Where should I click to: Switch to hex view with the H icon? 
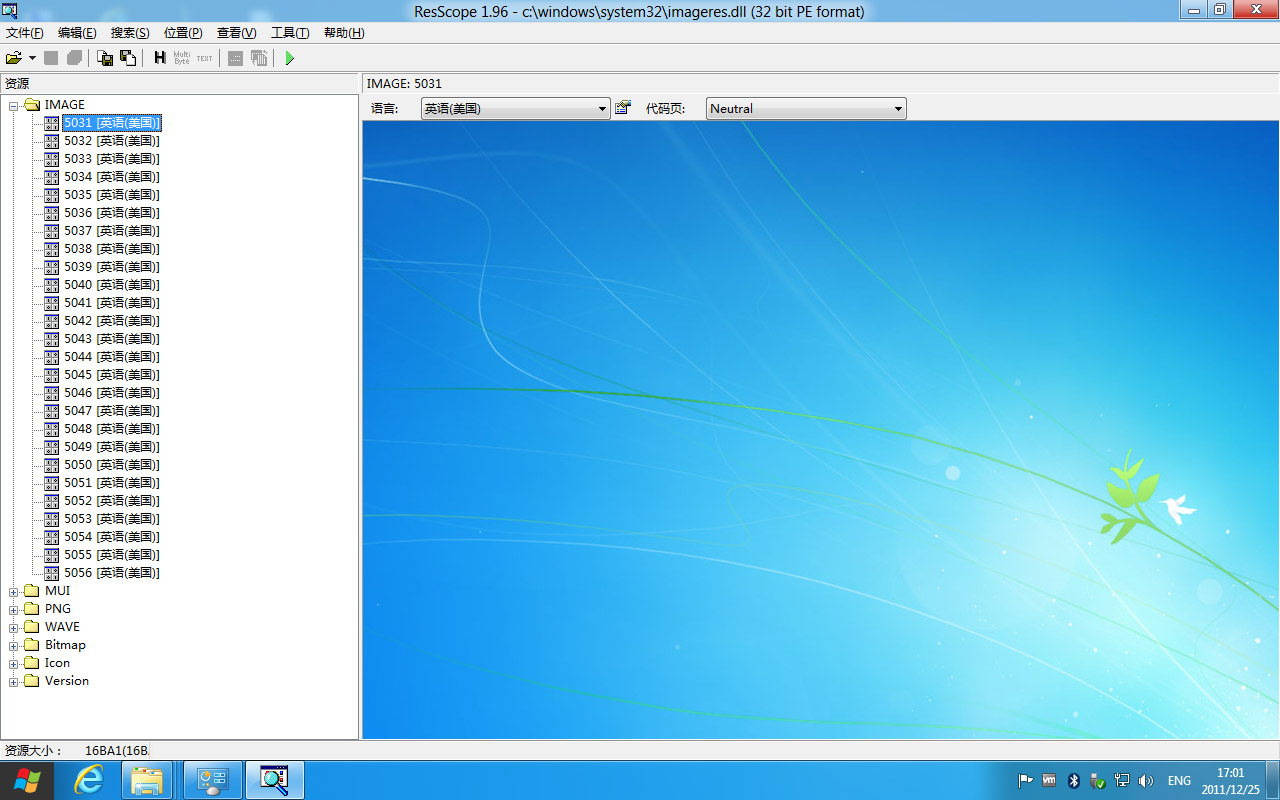click(x=159, y=58)
